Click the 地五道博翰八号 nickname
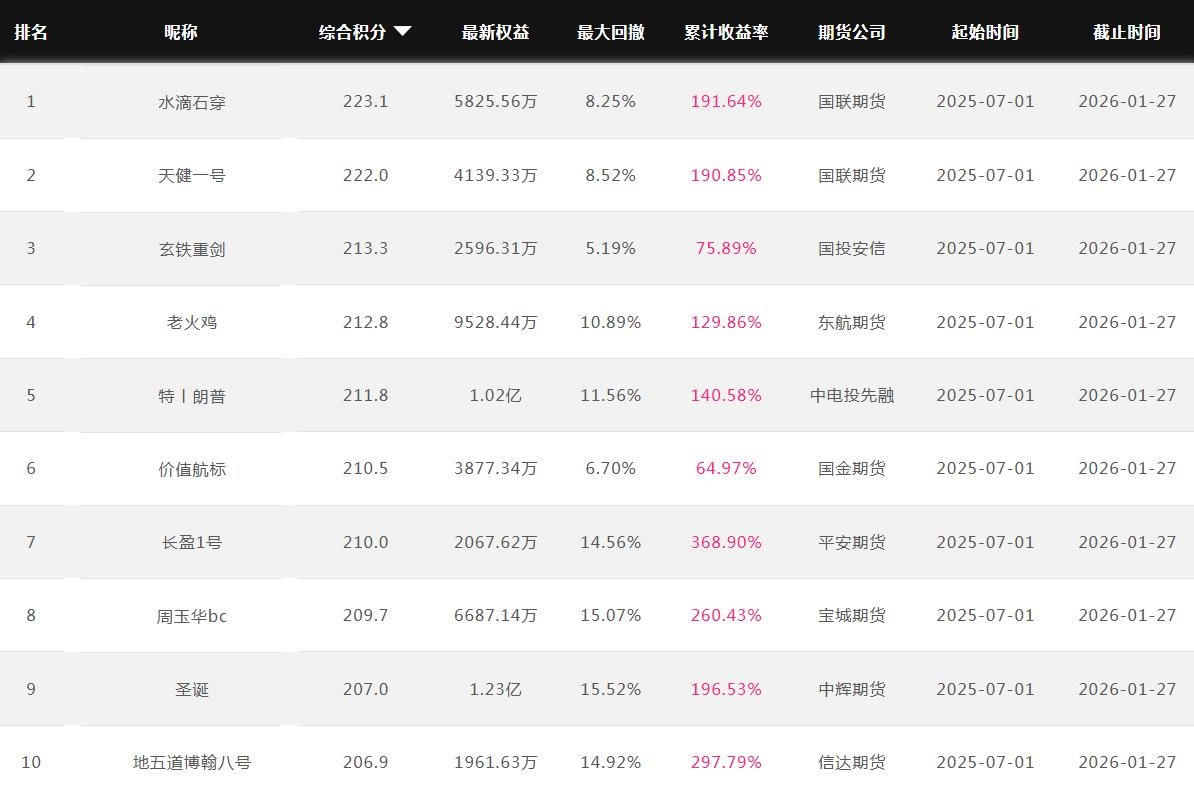The width and height of the screenshot is (1194, 796). pos(192,762)
